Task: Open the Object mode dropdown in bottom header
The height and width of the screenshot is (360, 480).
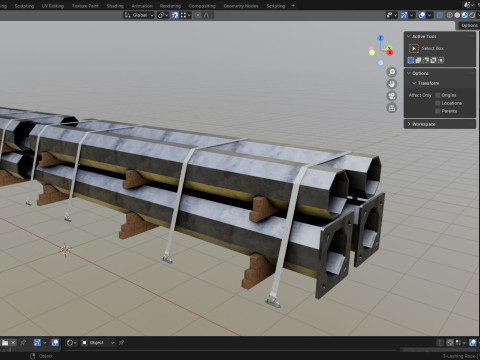Action: tap(98, 343)
